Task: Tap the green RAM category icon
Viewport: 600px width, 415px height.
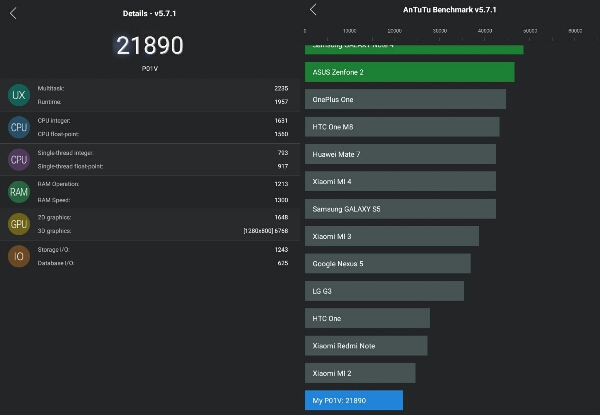Action: tap(19, 192)
